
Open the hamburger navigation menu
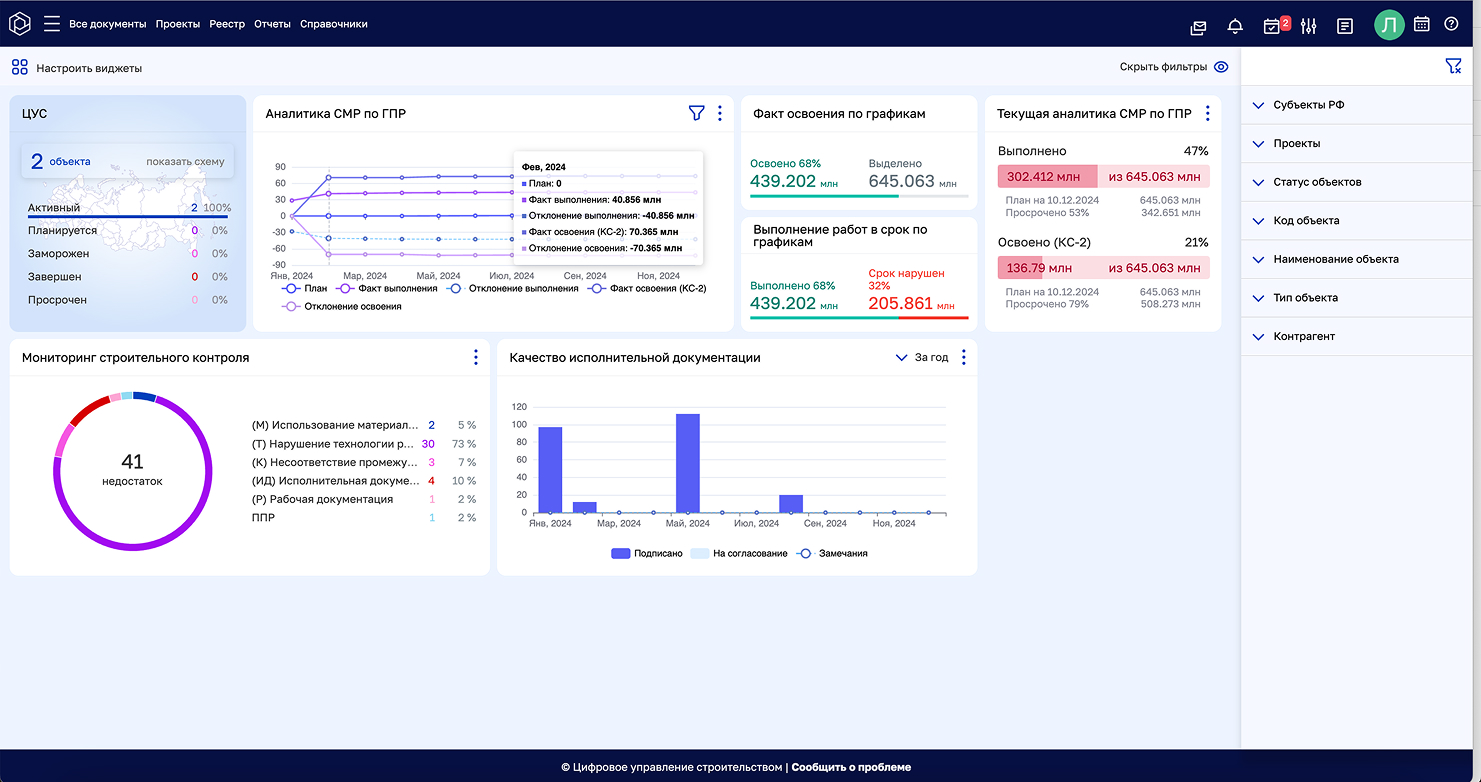(52, 24)
